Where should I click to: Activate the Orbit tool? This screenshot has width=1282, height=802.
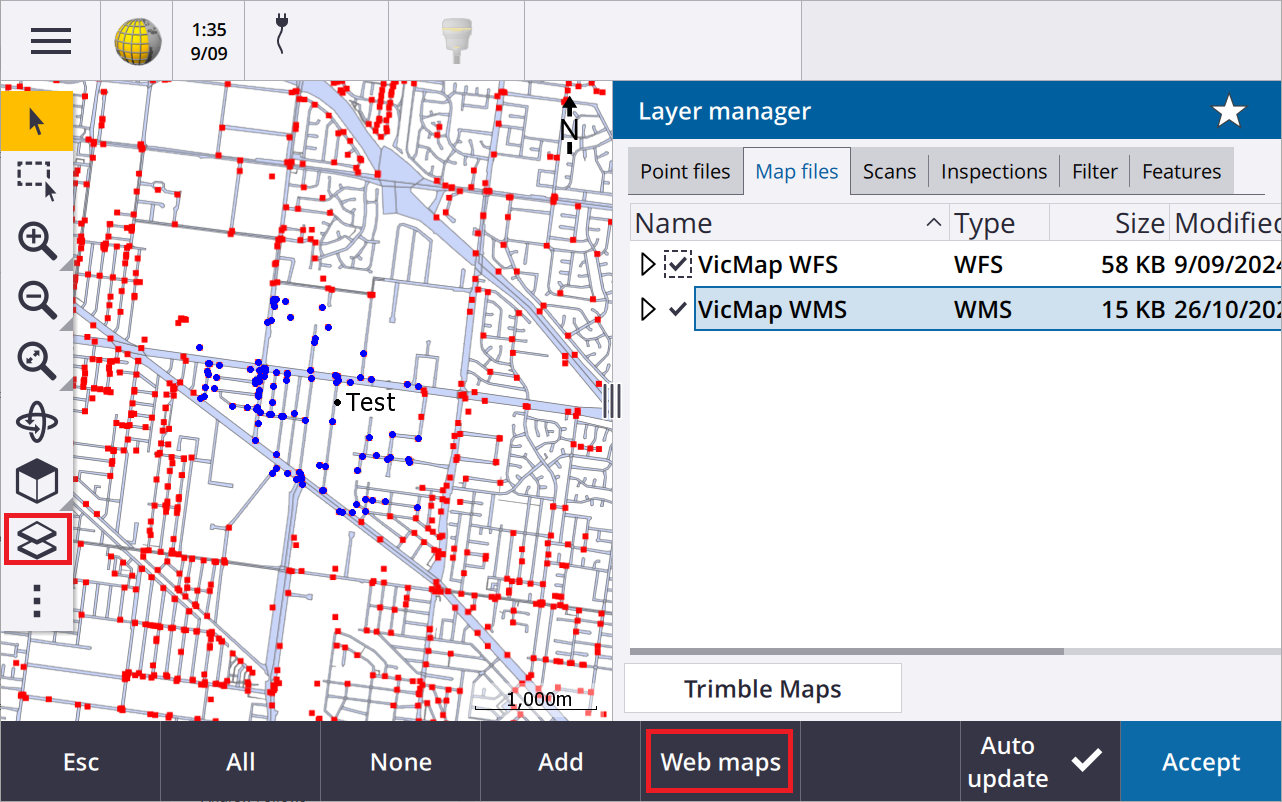point(37,422)
